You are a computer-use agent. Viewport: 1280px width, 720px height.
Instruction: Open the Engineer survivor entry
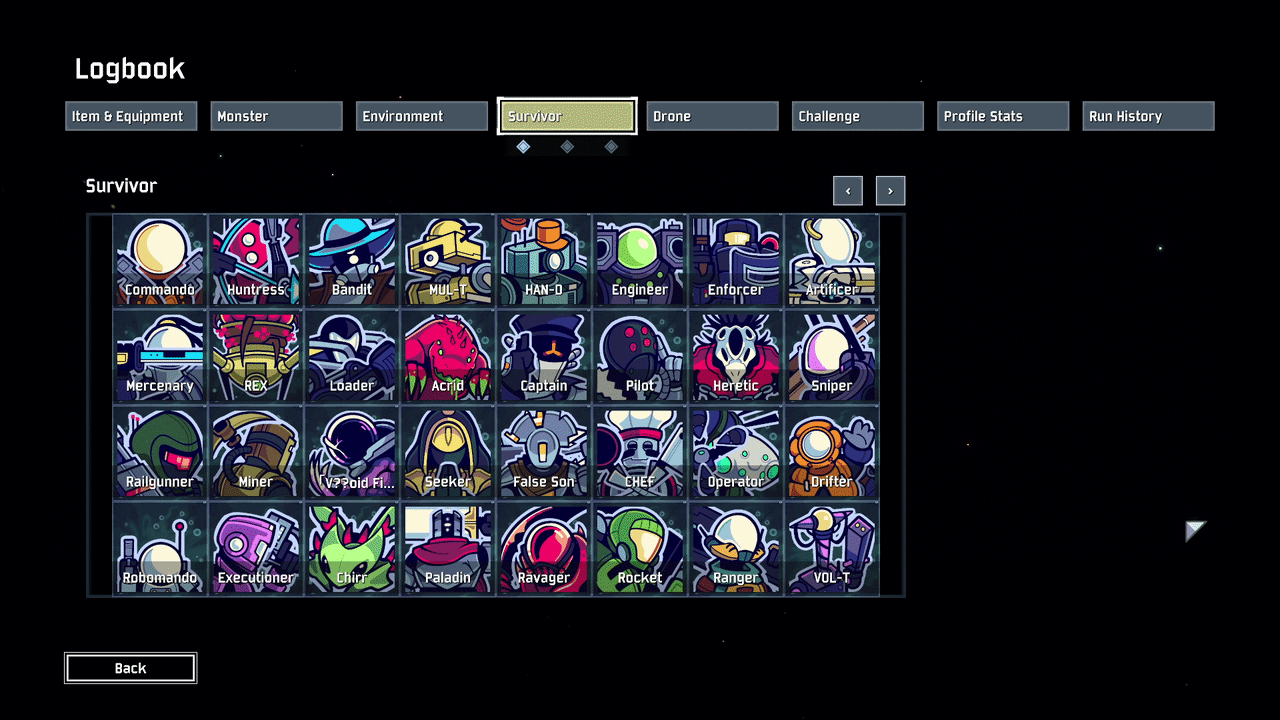(x=640, y=260)
